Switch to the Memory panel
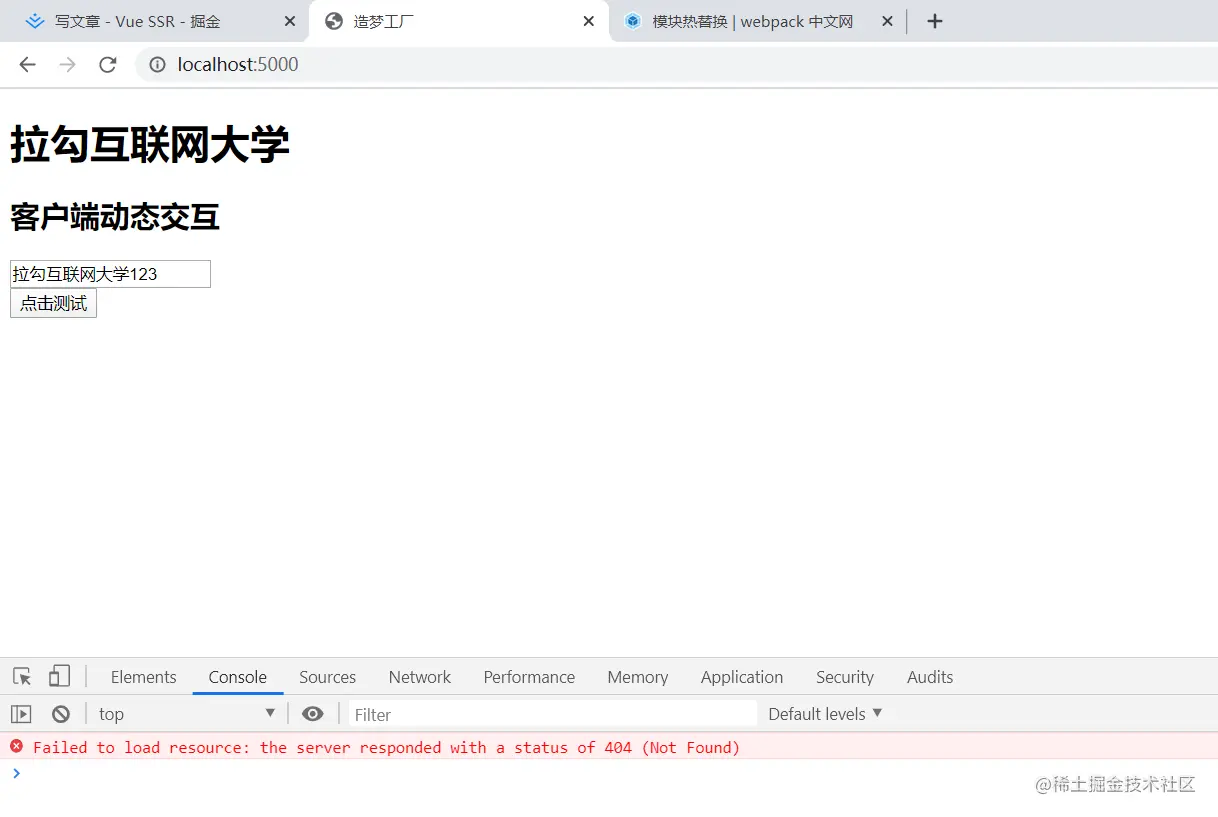 [637, 677]
